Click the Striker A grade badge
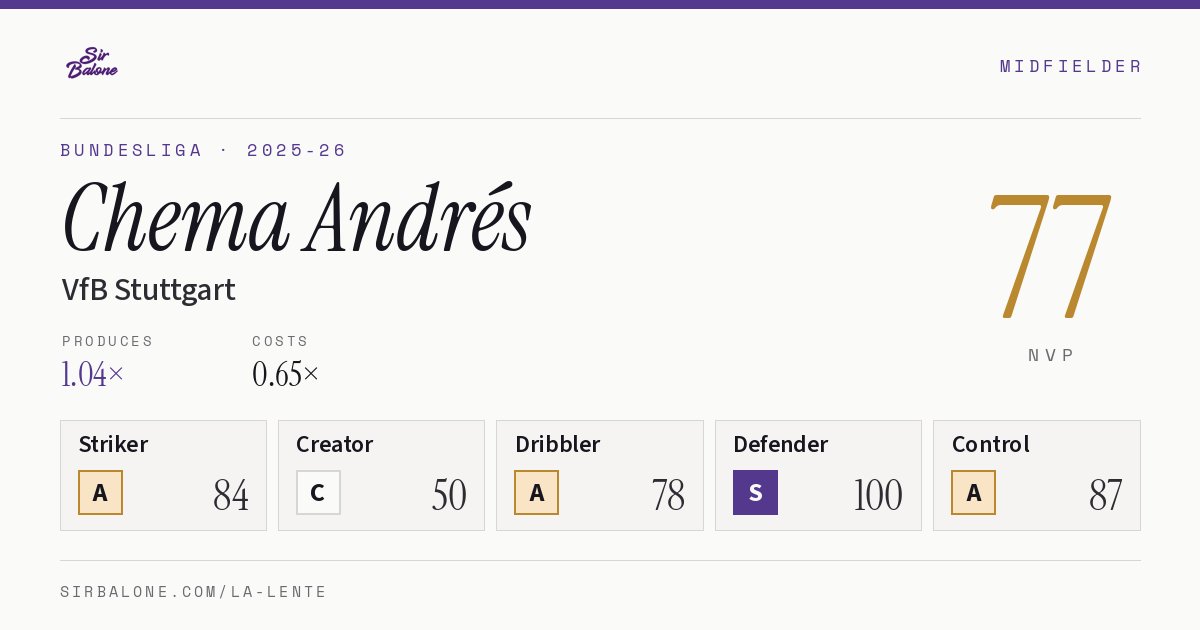This screenshot has height=630, width=1200. [100, 493]
